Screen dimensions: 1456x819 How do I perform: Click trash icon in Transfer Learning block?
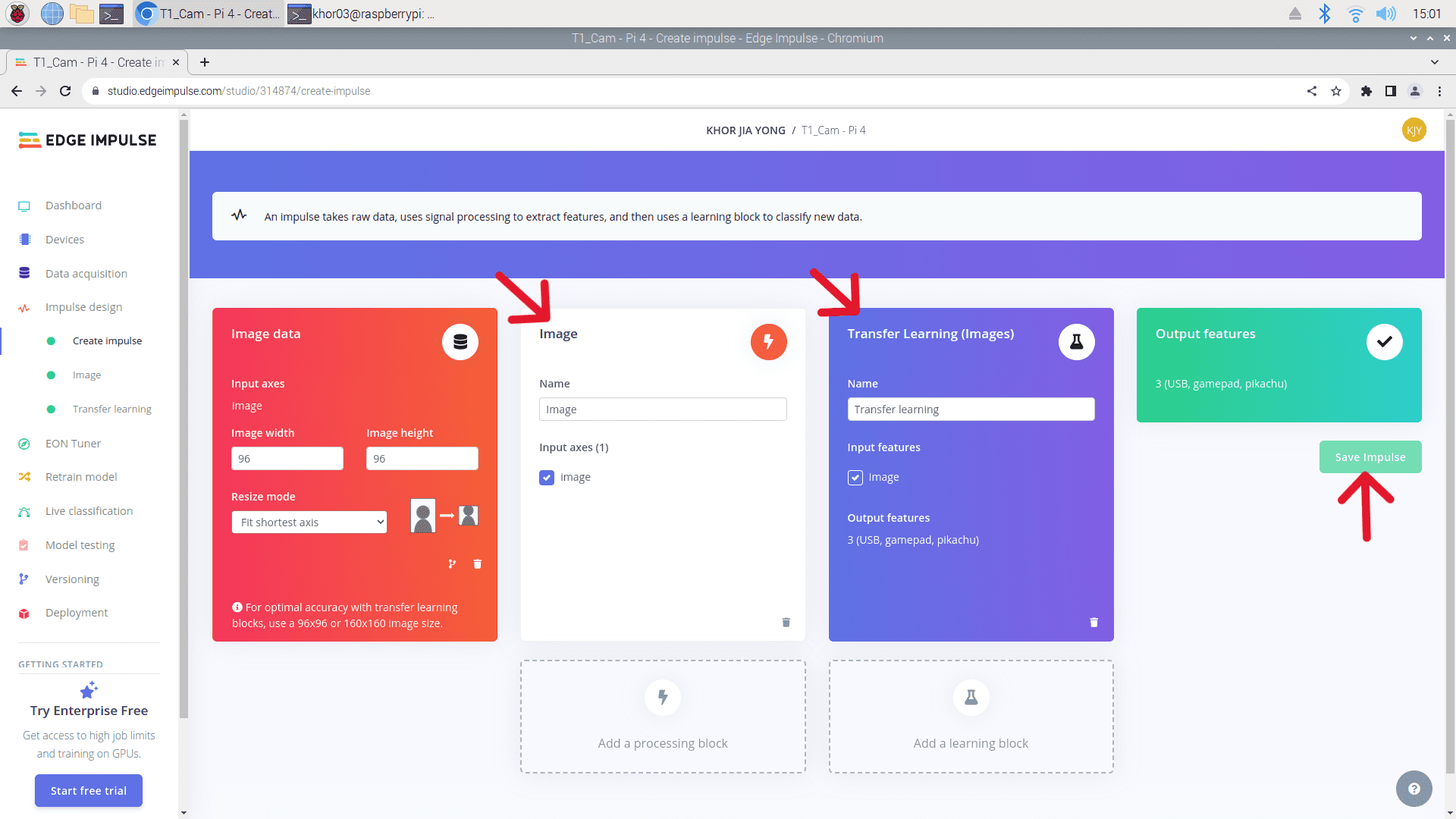pos(1094,623)
